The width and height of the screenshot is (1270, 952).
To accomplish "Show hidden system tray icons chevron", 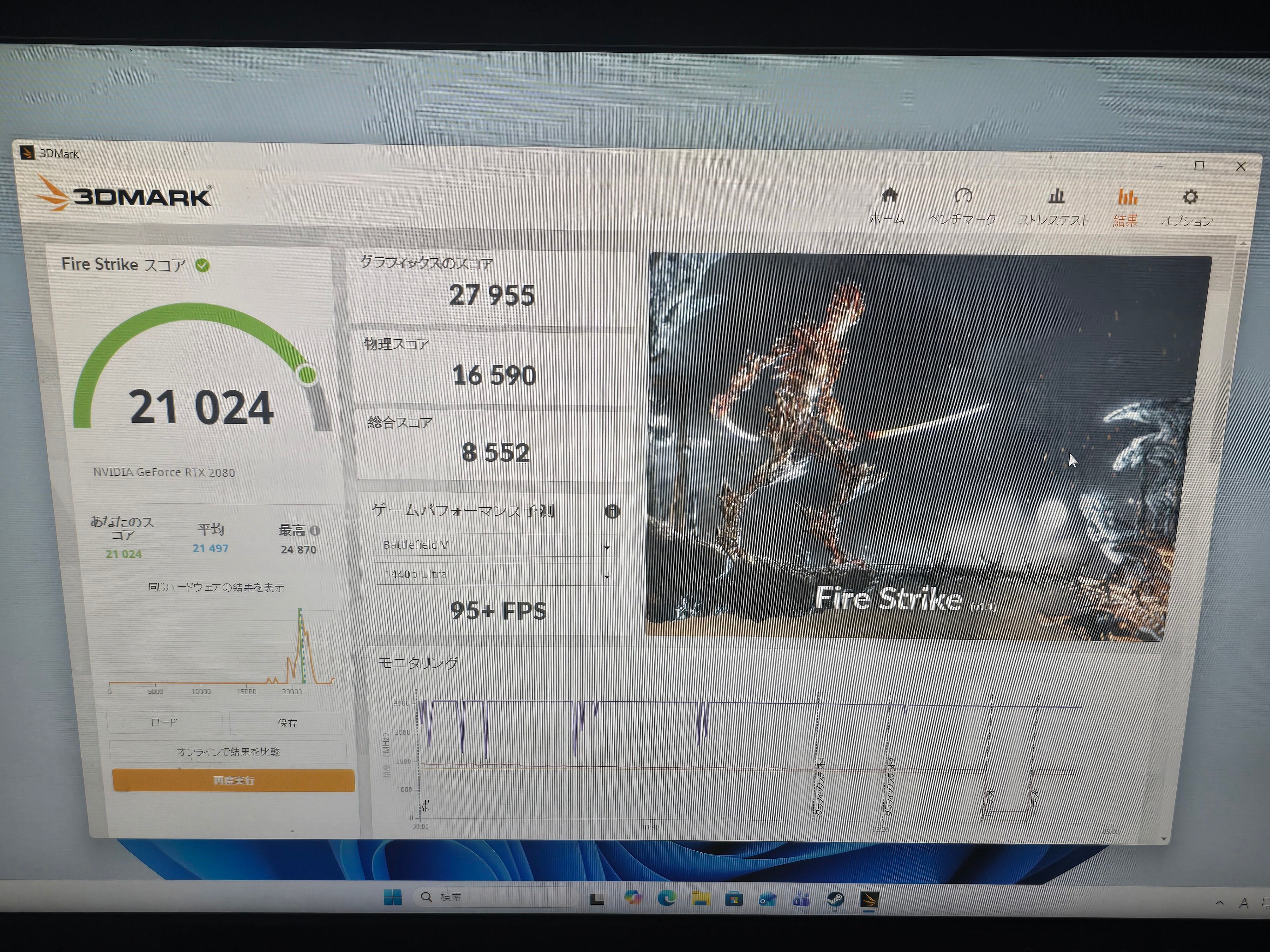I will (1220, 902).
